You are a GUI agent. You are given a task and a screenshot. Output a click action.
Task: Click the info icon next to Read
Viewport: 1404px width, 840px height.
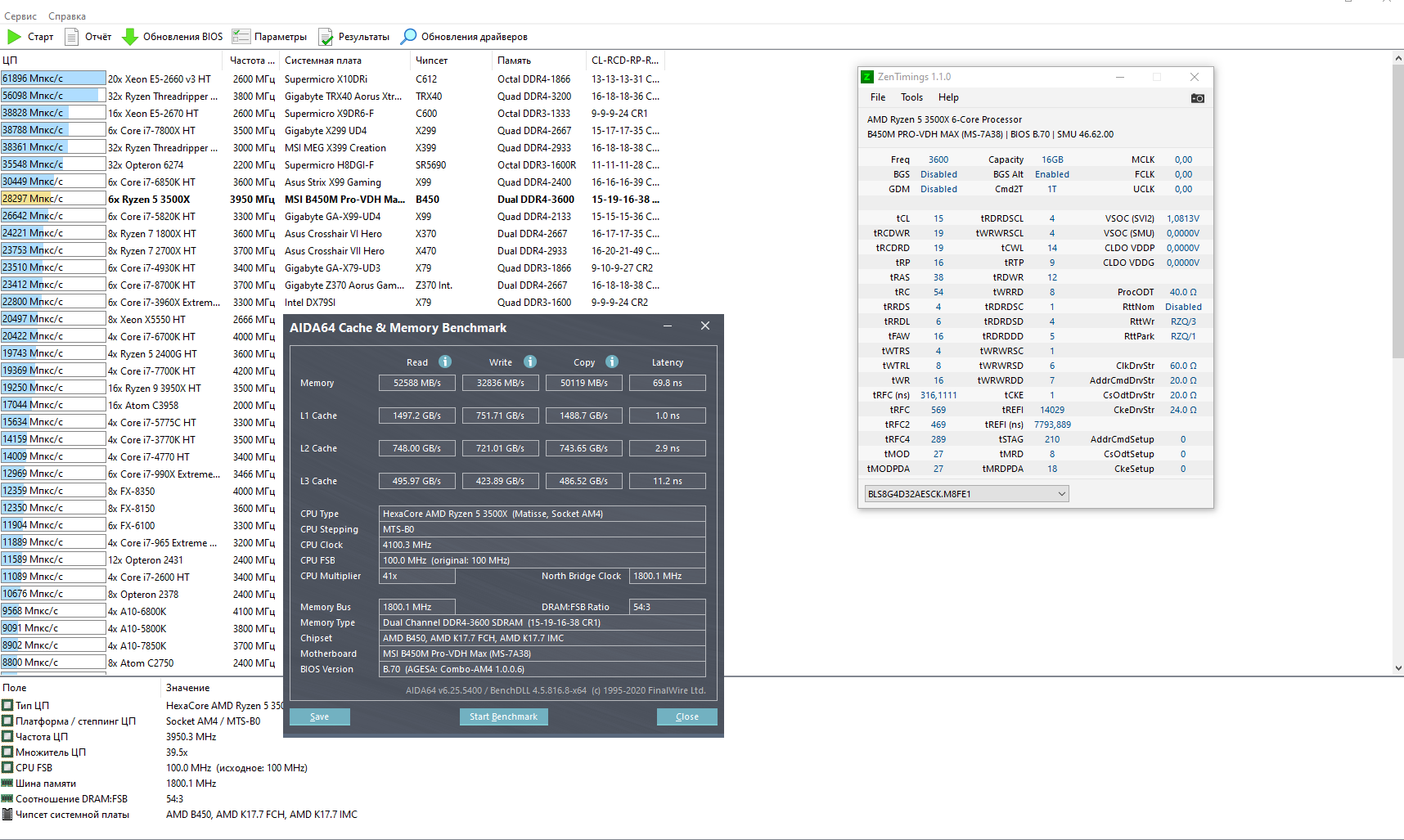click(445, 362)
